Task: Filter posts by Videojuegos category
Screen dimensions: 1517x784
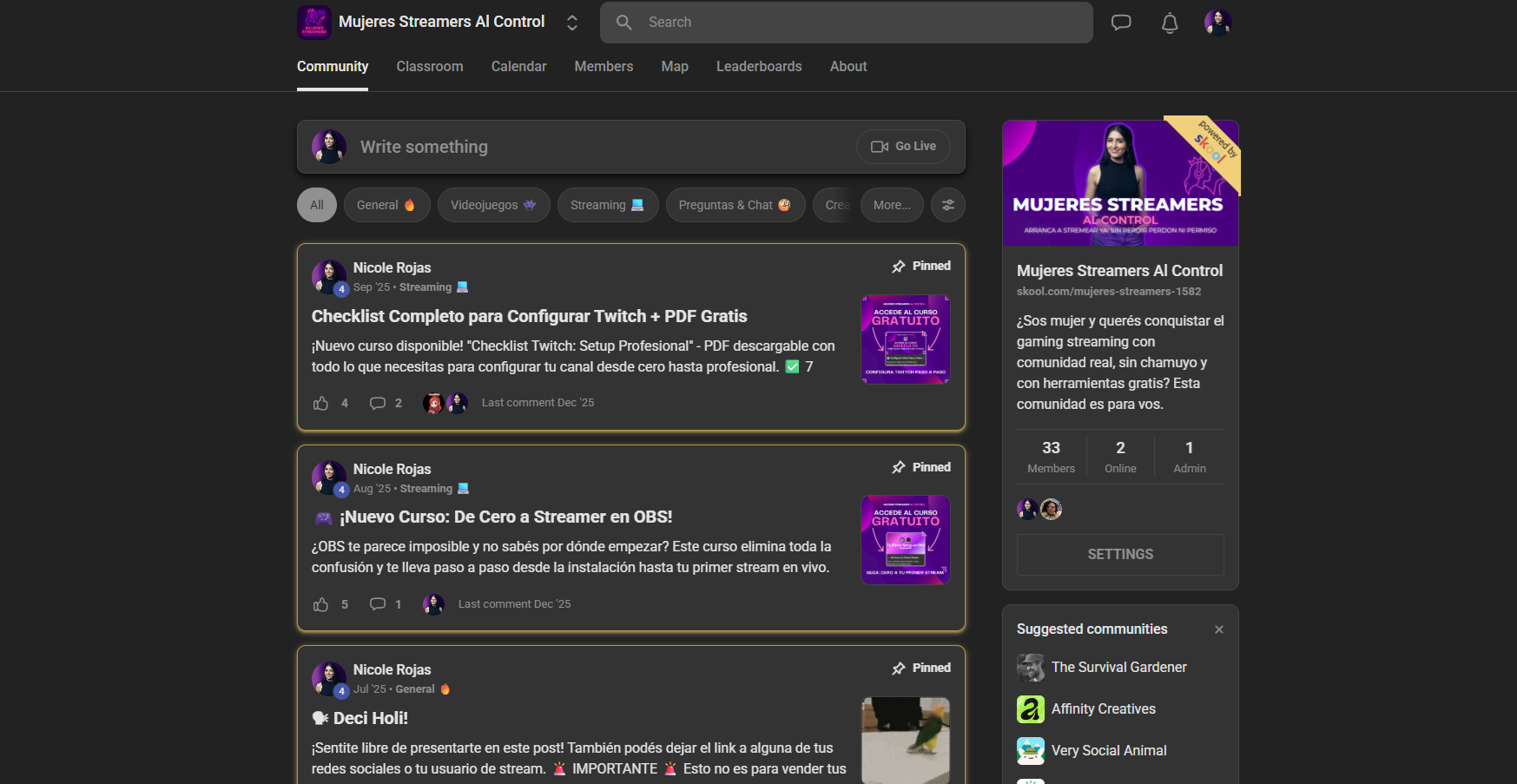Action: 493,205
